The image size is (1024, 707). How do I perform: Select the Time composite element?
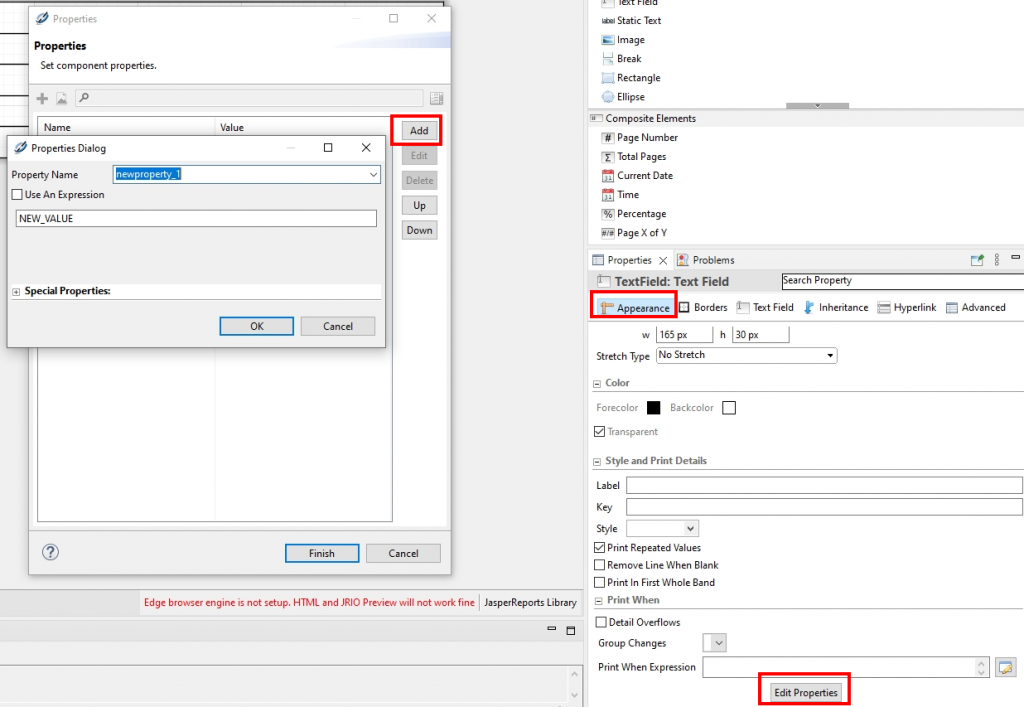pyautogui.click(x=620, y=195)
